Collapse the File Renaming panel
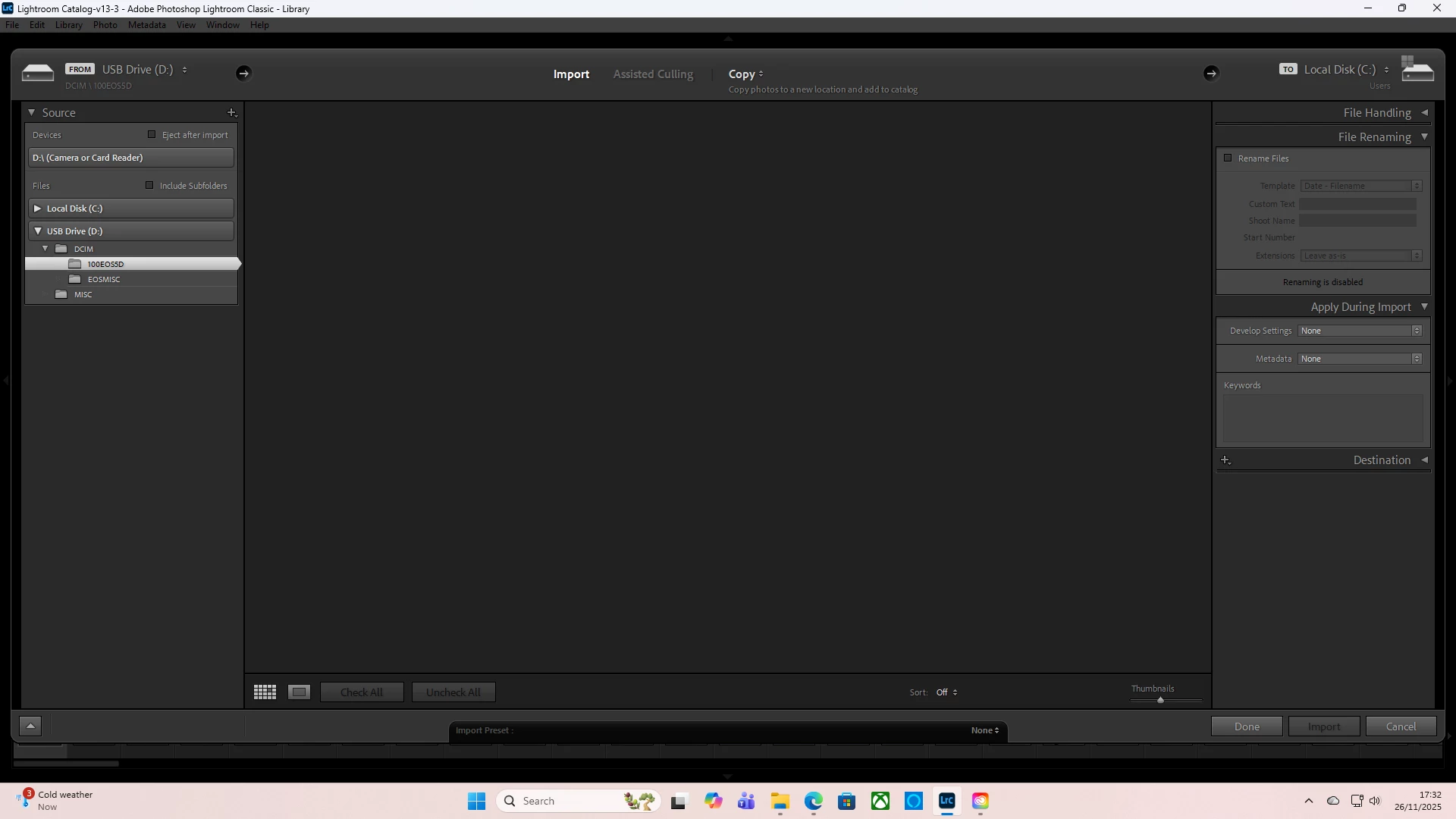1456x819 pixels. pos(1425,136)
